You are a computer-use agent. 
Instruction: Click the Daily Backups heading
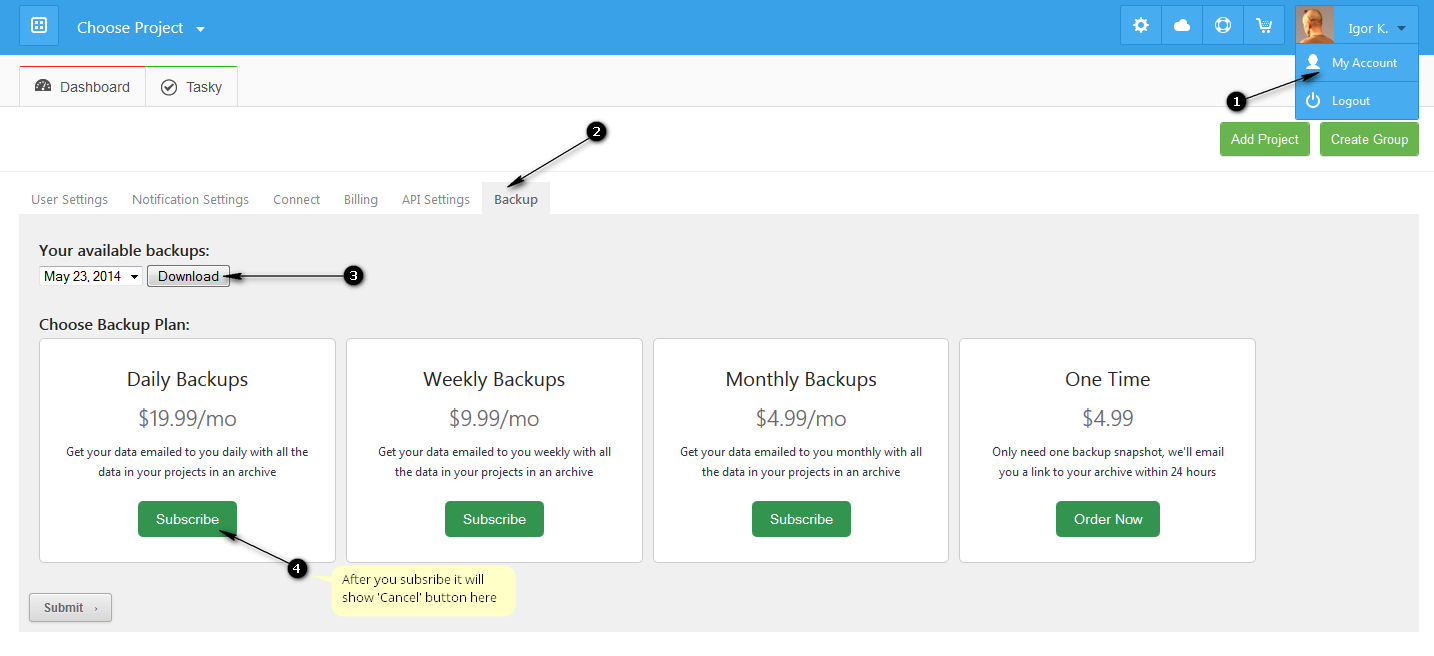coord(187,379)
